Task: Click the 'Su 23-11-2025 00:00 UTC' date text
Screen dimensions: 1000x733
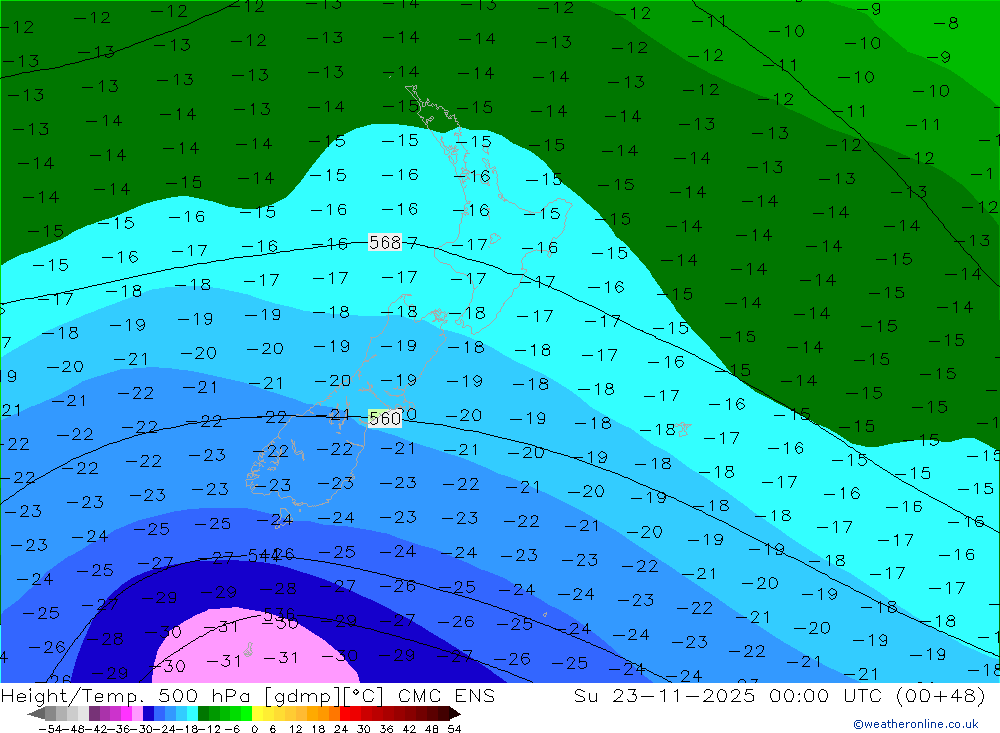Action: [729, 696]
